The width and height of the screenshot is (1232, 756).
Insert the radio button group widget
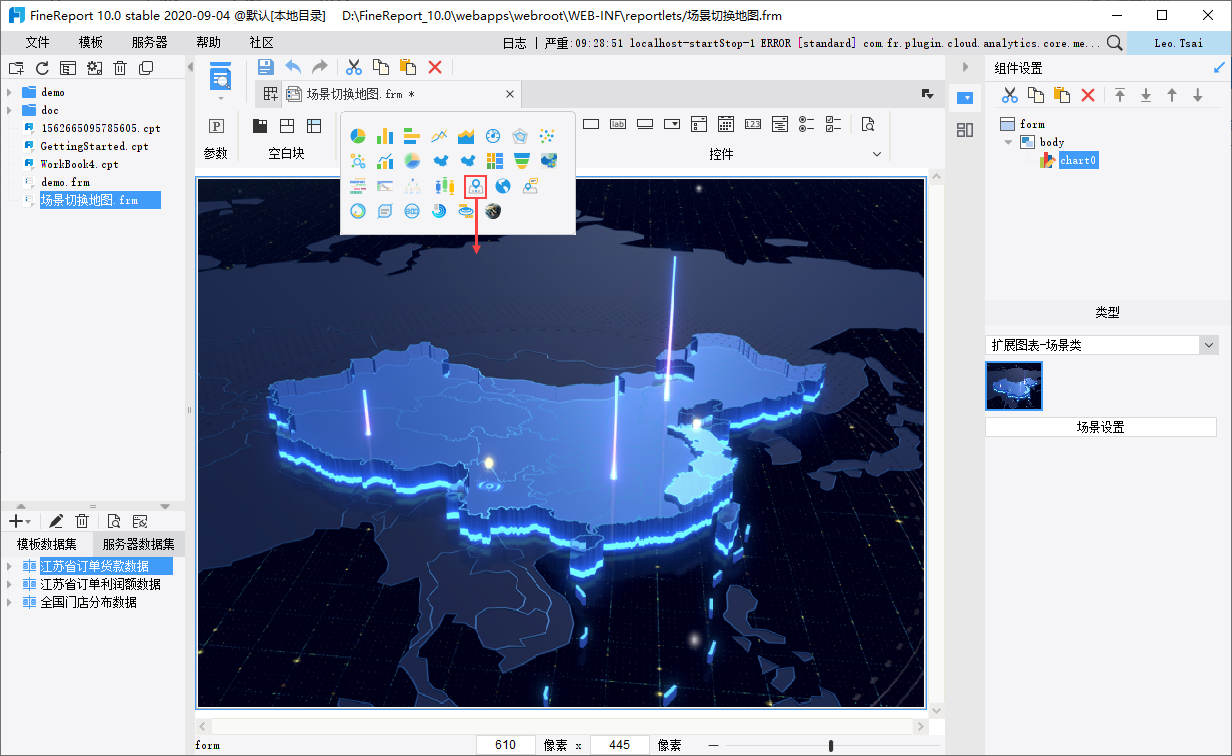click(807, 125)
